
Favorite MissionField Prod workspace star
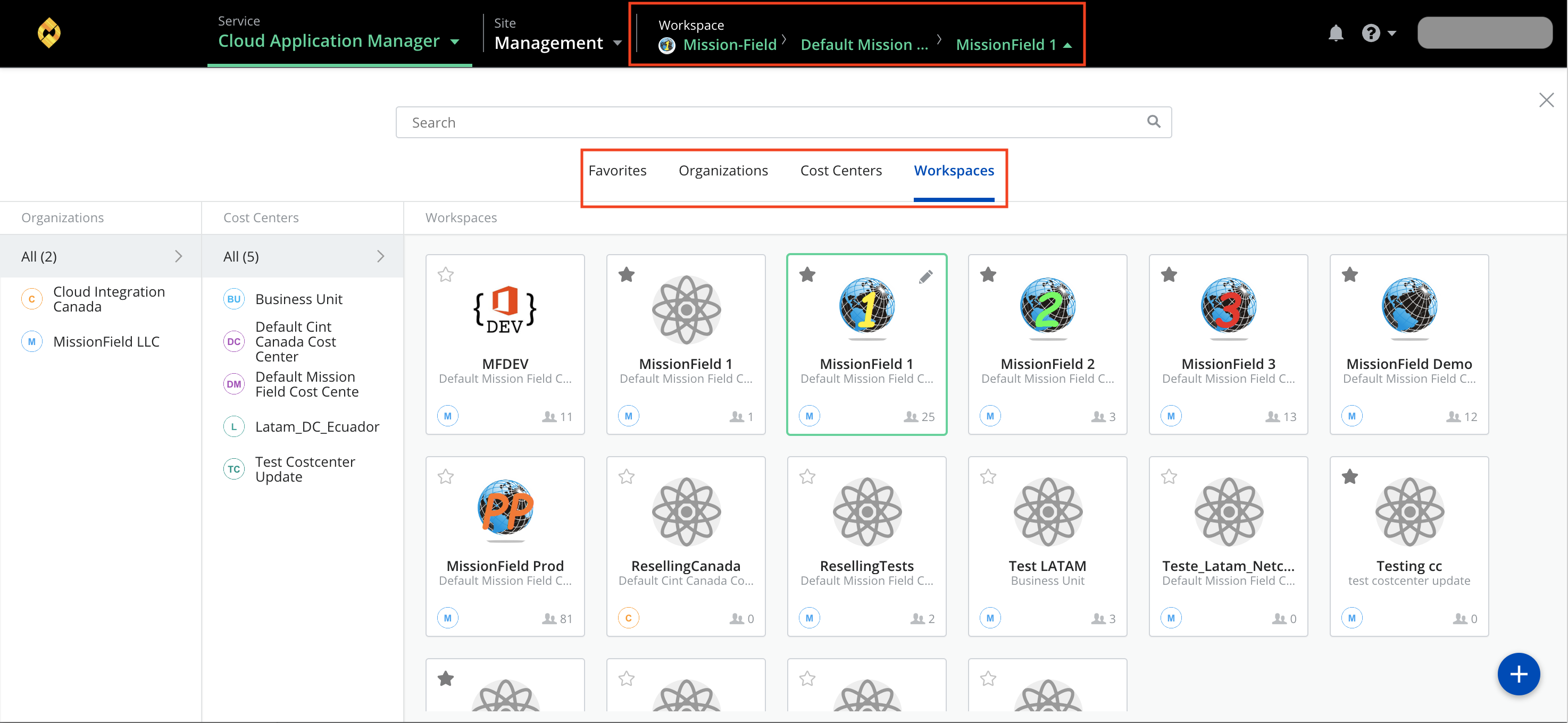click(446, 476)
